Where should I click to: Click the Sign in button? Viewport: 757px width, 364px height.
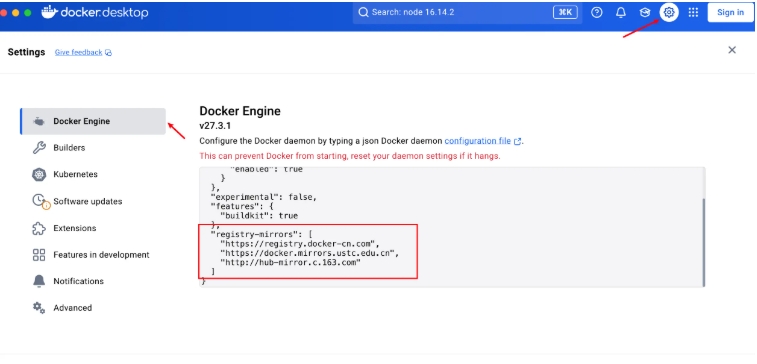(x=730, y=13)
